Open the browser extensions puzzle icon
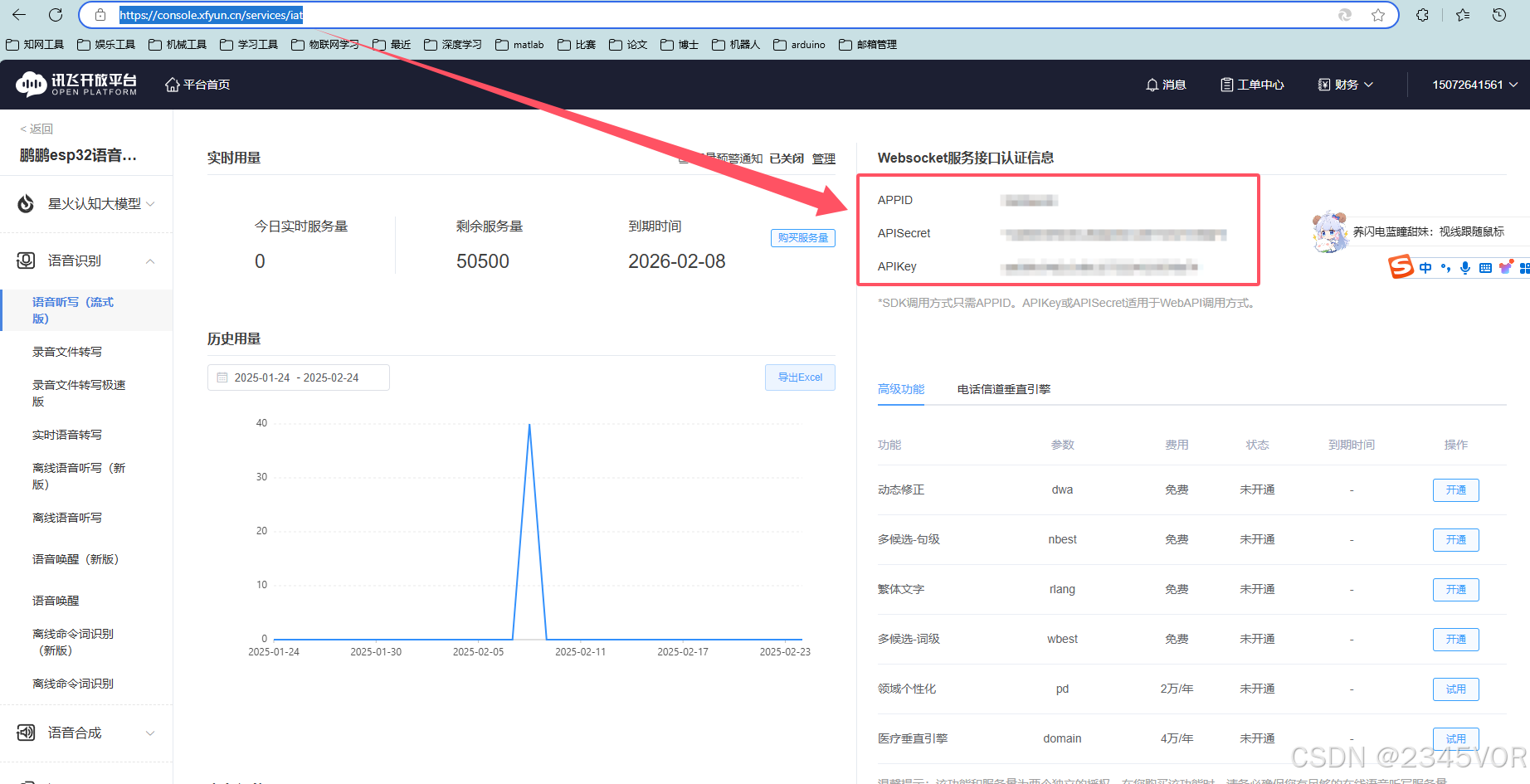Viewport: 1530px width, 784px height. 1422,15
